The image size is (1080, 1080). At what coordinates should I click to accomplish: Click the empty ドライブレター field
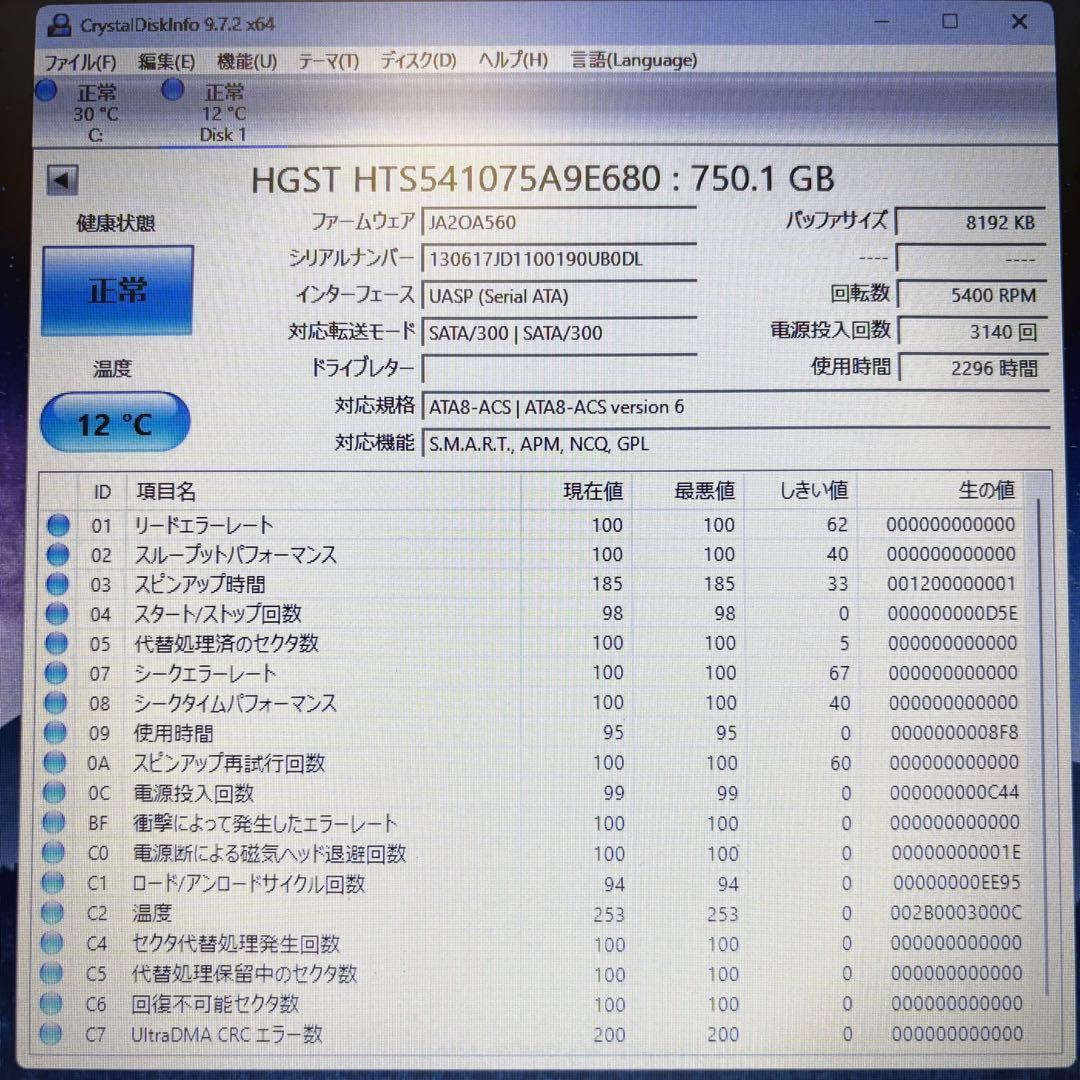coord(560,369)
